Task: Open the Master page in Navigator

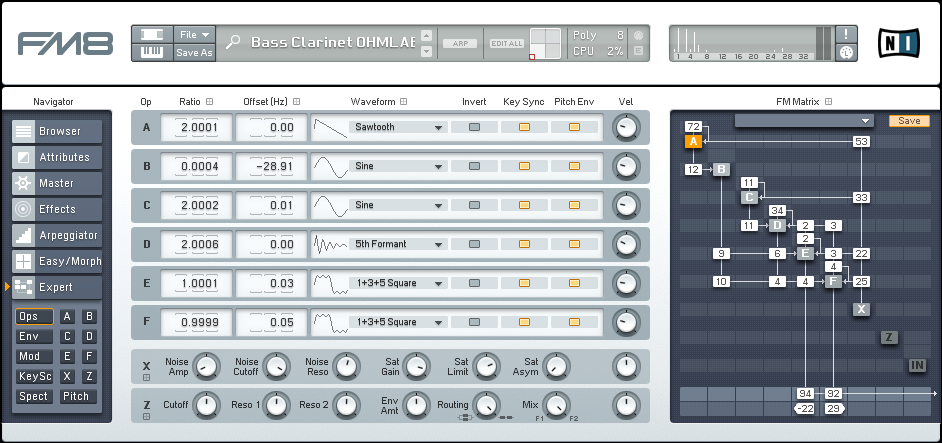Action: coord(57,183)
